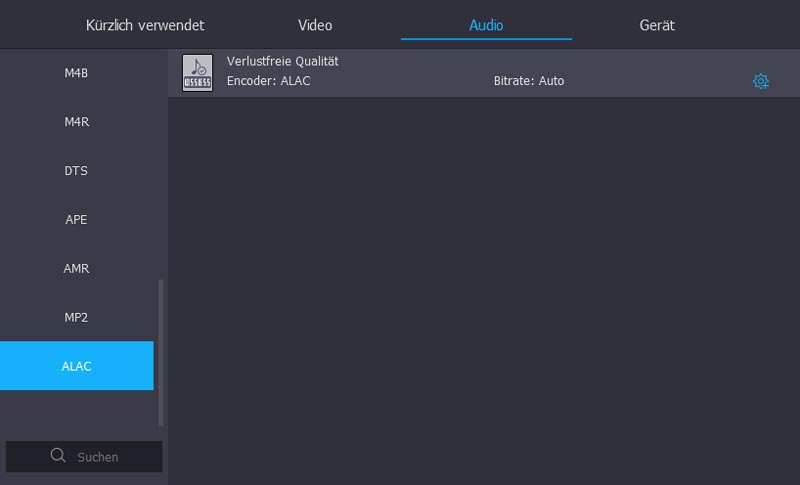Click the format list vertical scrollbar
The width and height of the screenshot is (800, 485).
(161, 350)
